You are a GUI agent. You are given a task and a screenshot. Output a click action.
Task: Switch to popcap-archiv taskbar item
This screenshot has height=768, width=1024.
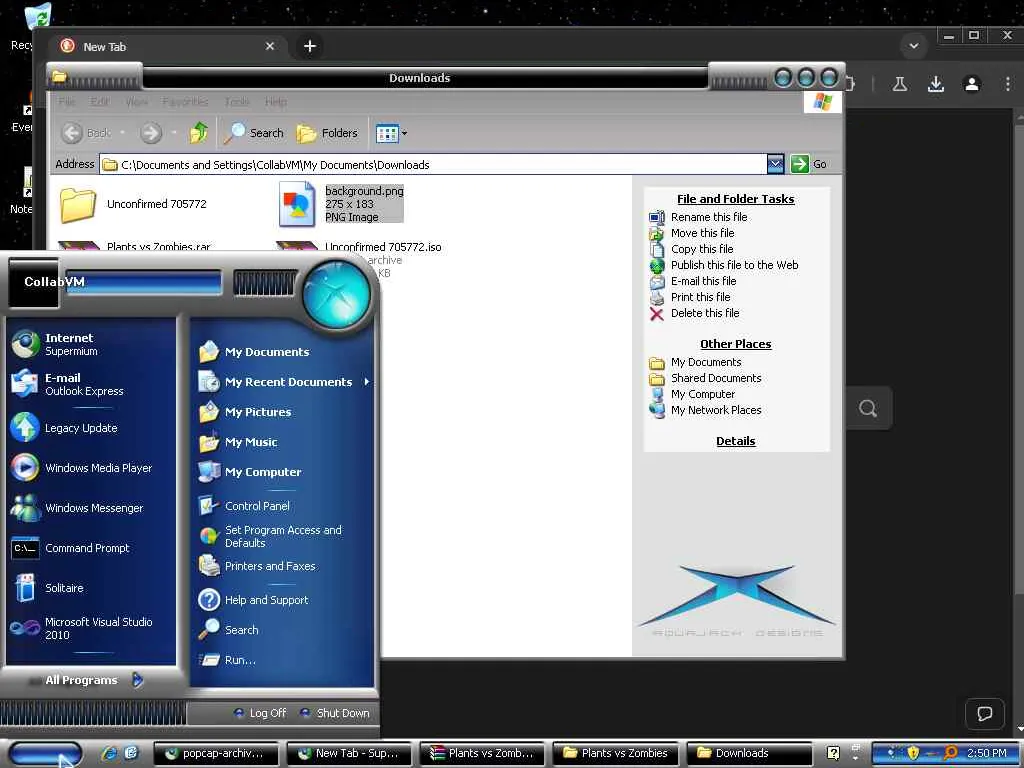coord(216,753)
